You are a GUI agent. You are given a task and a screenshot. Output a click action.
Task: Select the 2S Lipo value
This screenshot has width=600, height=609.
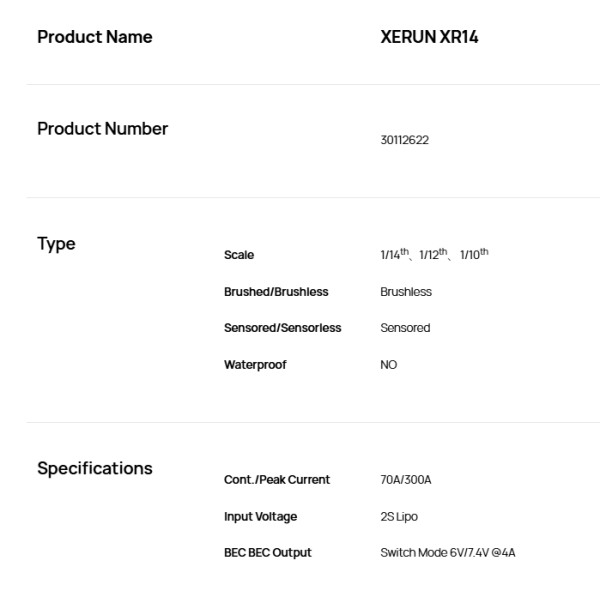click(399, 517)
